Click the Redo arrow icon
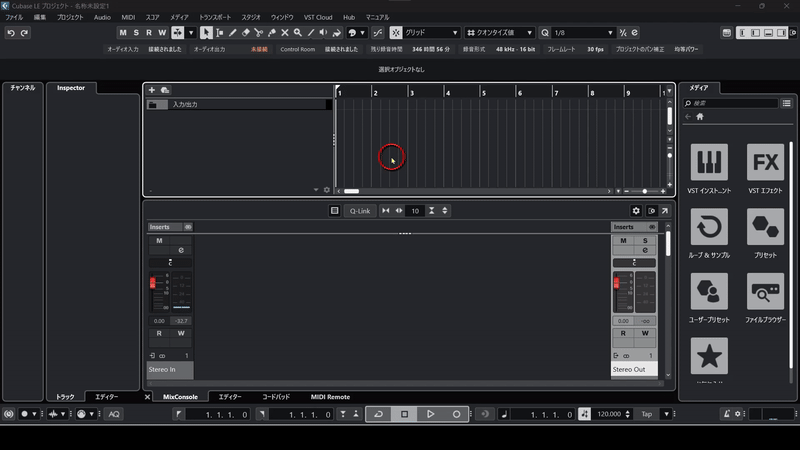 [24, 33]
